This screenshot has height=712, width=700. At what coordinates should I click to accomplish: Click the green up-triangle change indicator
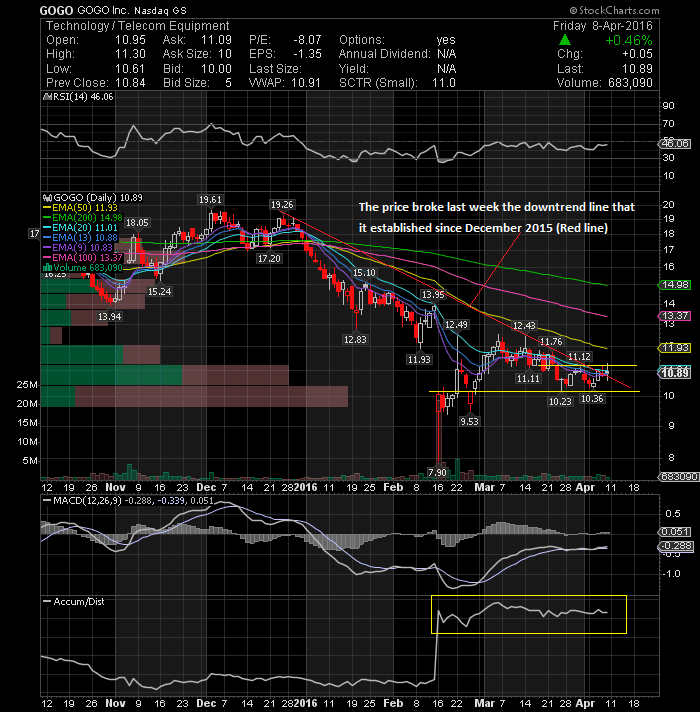coord(564,40)
